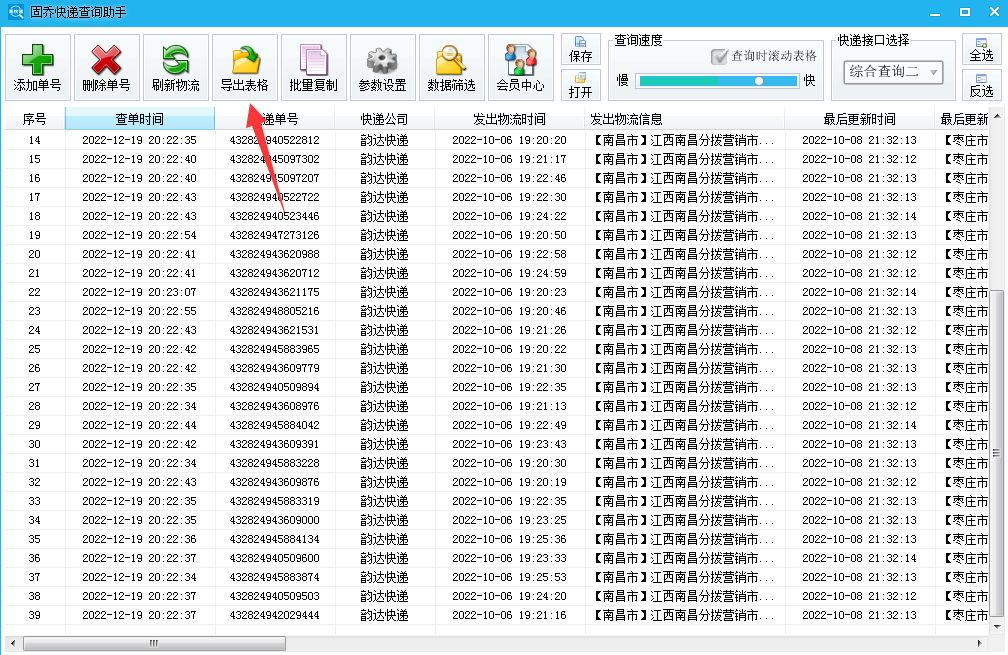Click the 保存 save button
The width and height of the screenshot is (1008, 655).
tap(580, 49)
